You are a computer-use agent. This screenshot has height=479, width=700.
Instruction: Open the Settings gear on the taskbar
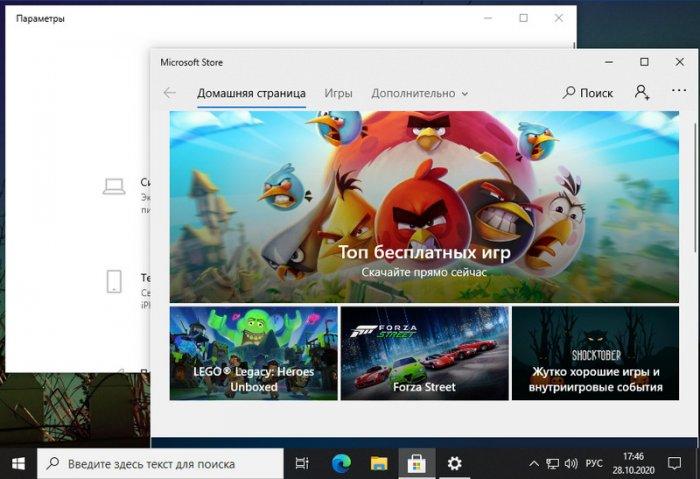pyautogui.click(x=454, y=464)
